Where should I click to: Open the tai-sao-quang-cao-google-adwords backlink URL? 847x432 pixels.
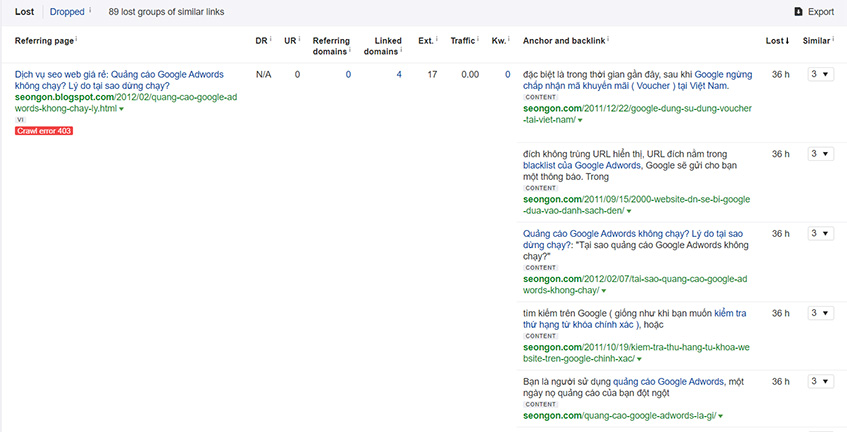(x=635, y=285)
